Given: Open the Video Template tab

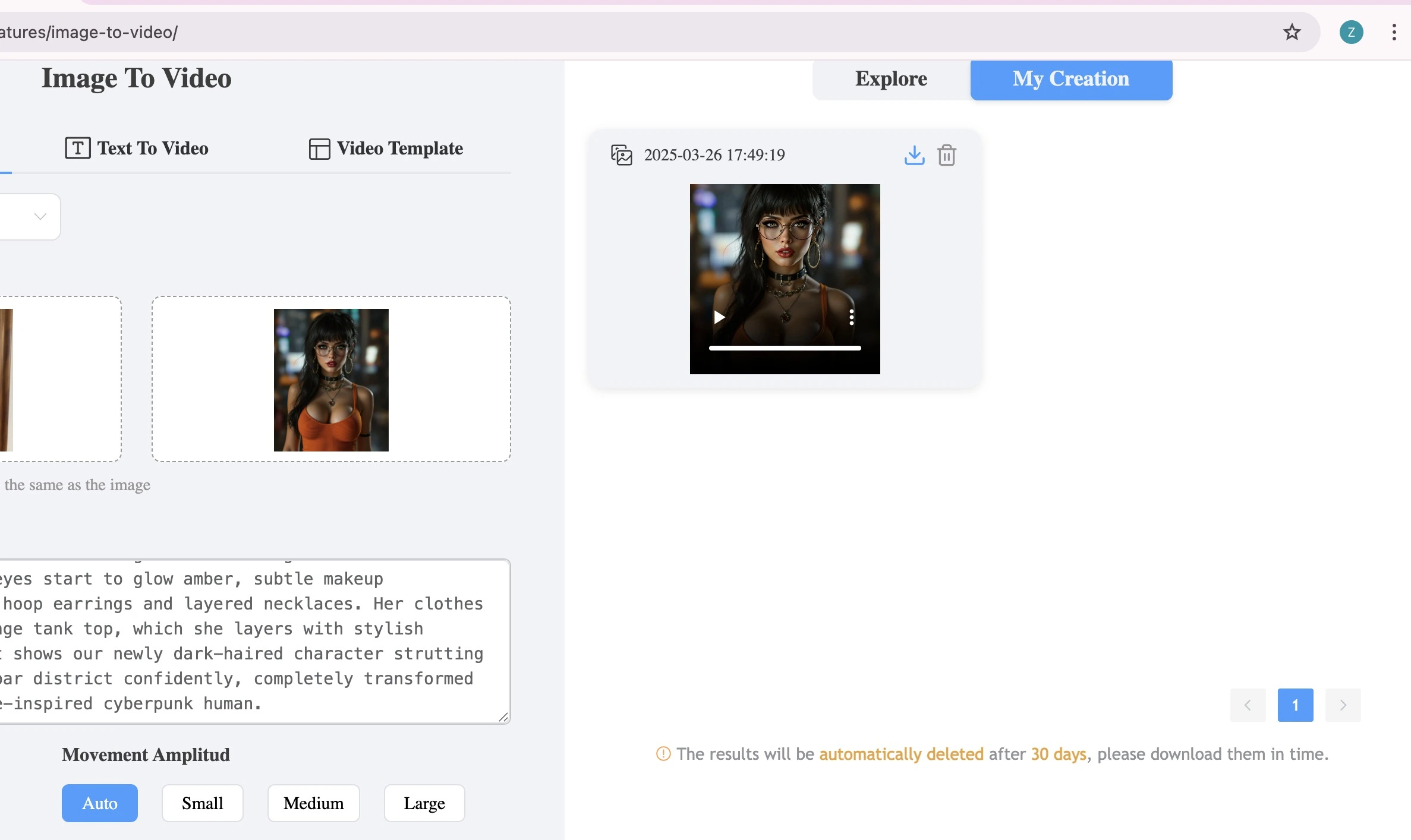Looking at the screenshot, I should pyautogui.click(x=386, y=148).
